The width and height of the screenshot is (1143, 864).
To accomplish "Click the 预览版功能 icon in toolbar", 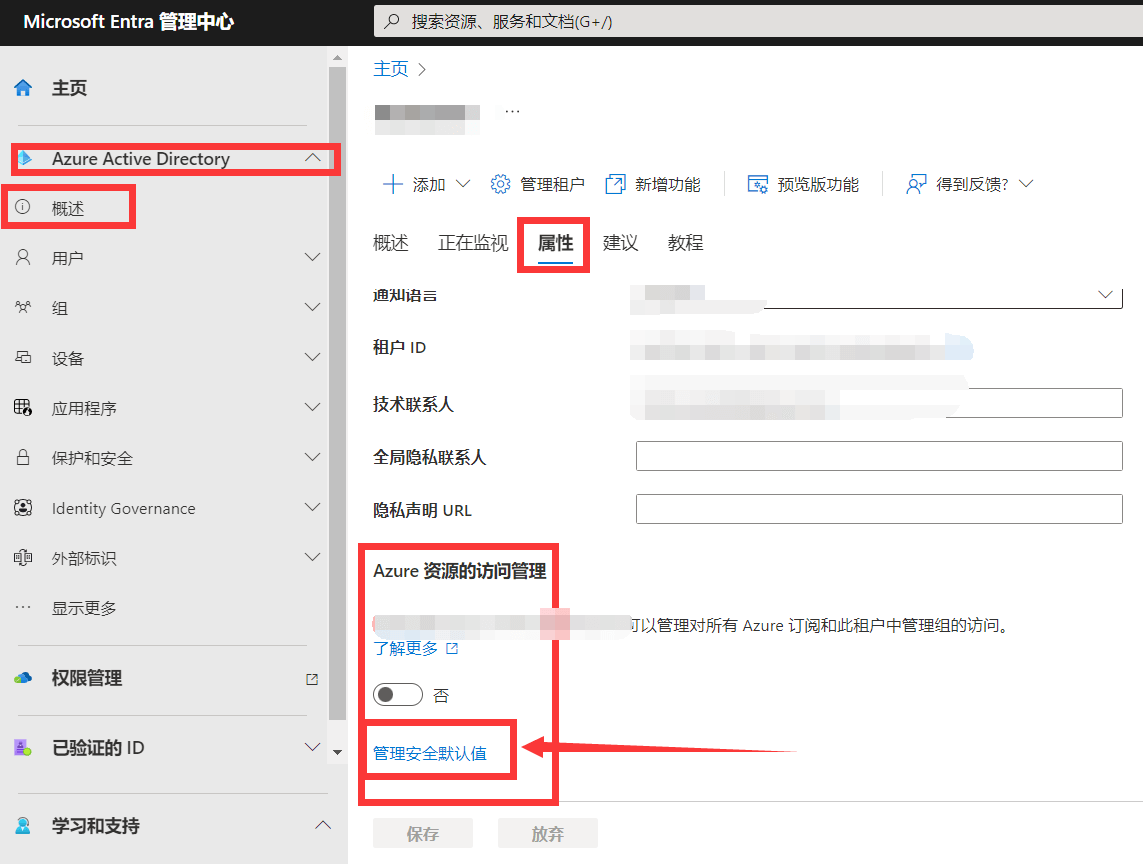I will [758, 184].
